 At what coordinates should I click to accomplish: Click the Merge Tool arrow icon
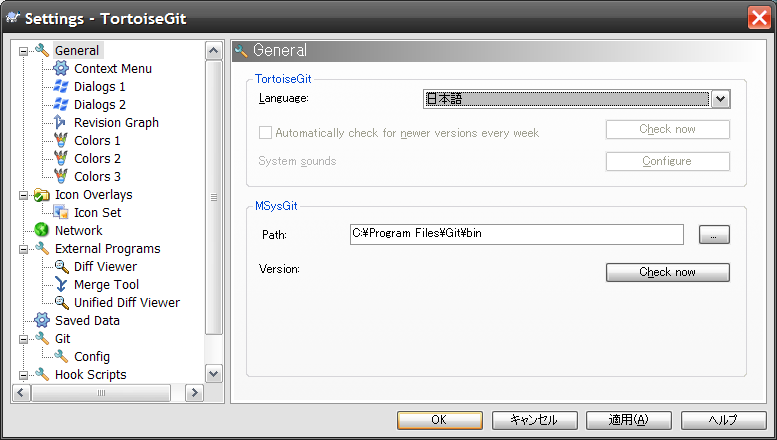tap(61, 284)
